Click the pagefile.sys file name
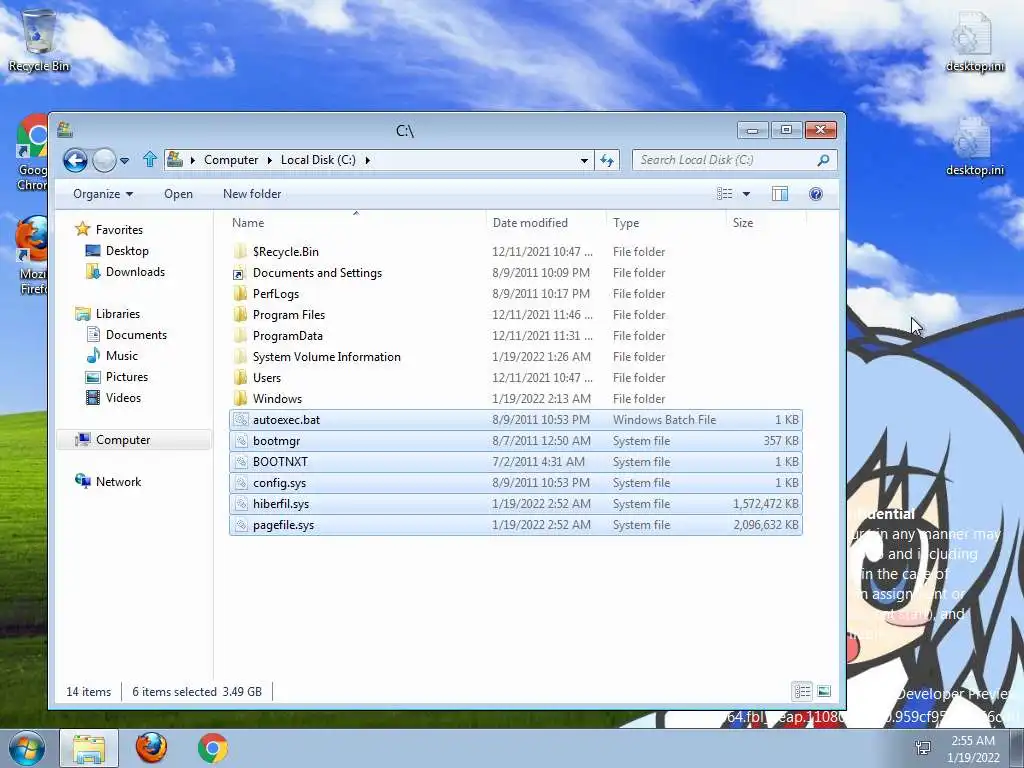This screenshot has width=1024, height=768. 283,524
